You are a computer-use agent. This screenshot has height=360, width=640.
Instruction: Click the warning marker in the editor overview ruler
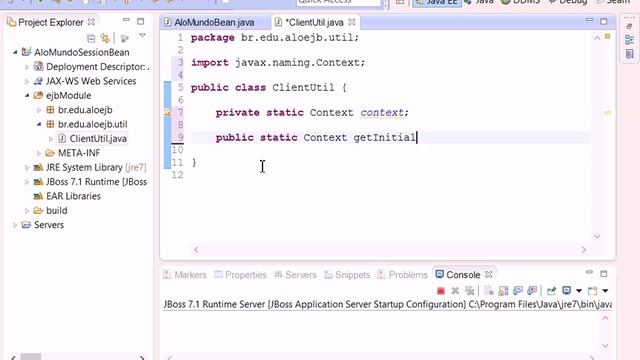pyautogui.click(x=608, y=112)
